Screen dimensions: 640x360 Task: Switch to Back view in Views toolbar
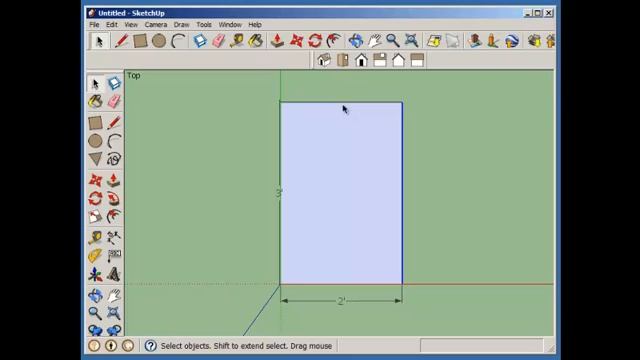[x=399, y=60]
